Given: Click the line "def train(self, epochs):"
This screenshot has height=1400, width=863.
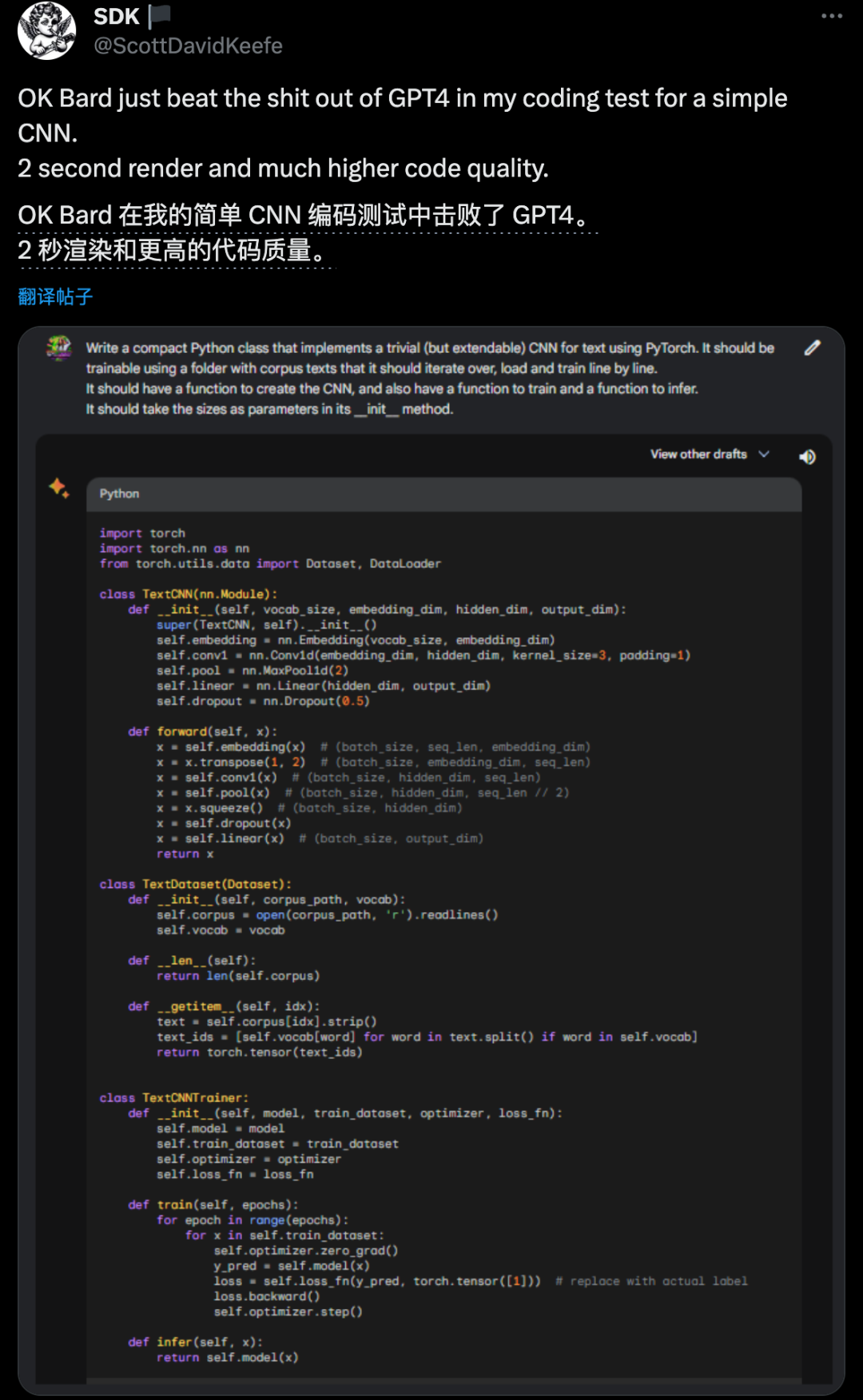Looking at the screenshot, I should pos(213,1204).
